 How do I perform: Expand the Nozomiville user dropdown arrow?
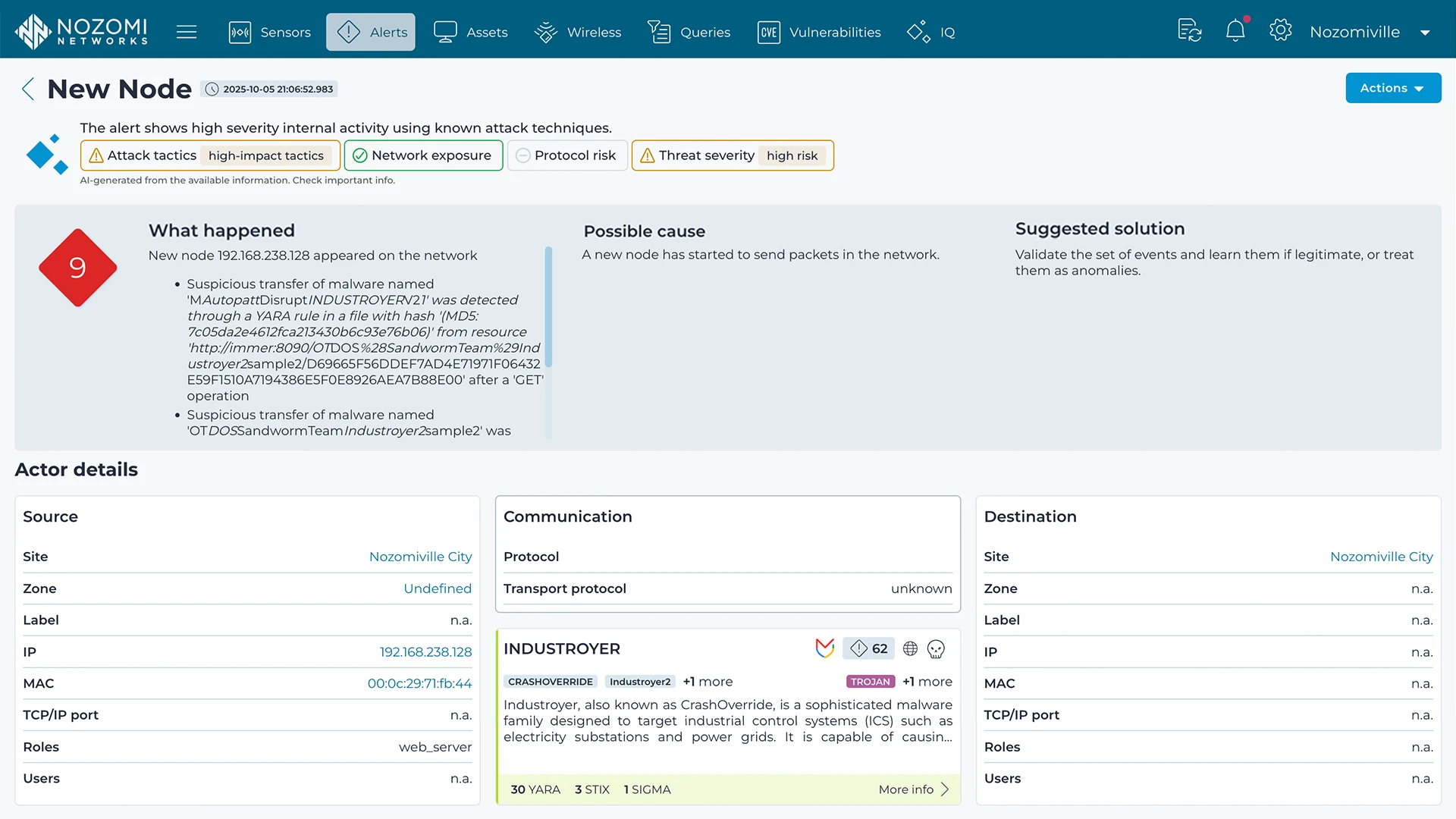pos(1425,33)
